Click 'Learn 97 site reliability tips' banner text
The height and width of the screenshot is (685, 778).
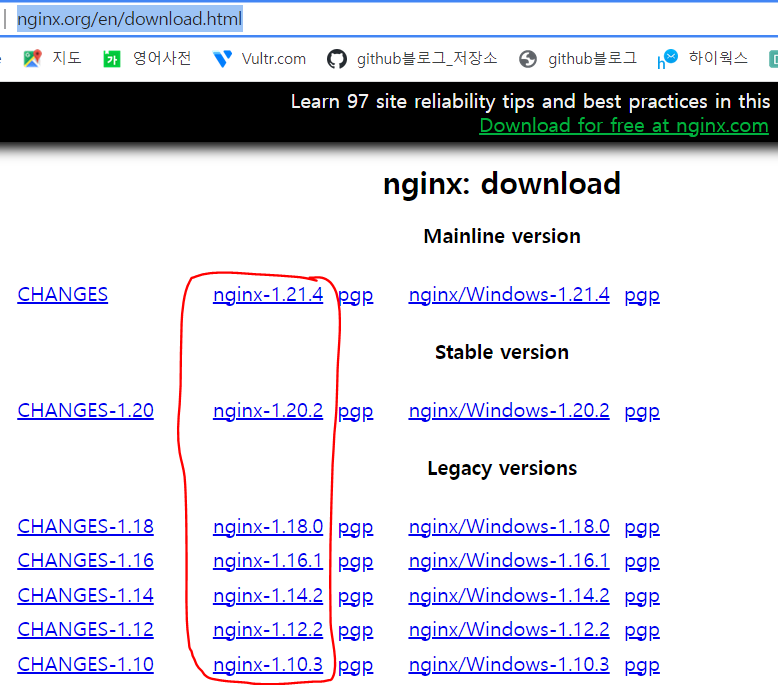(x=530, y=102)
